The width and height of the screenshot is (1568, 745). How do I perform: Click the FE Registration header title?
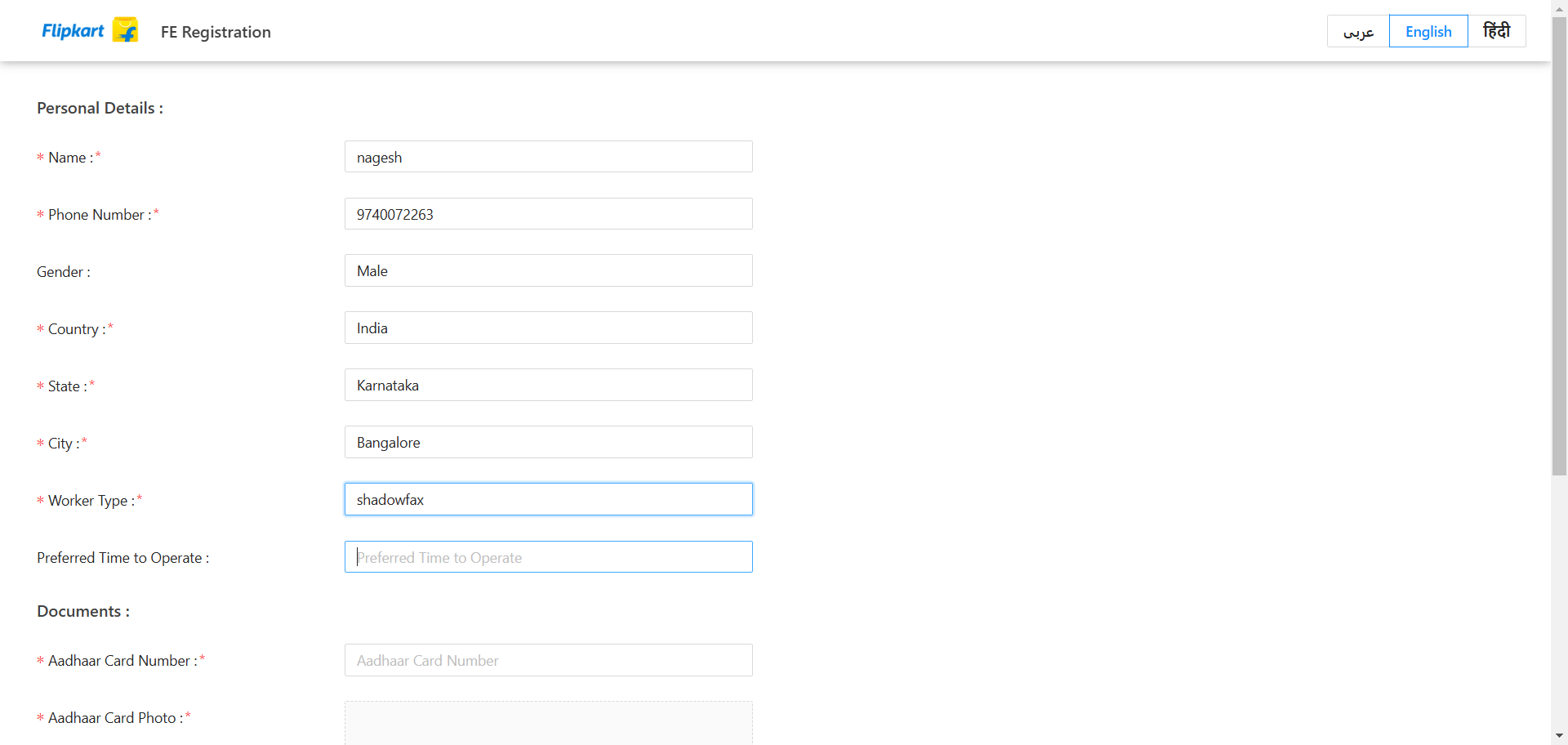click(216, 32)
